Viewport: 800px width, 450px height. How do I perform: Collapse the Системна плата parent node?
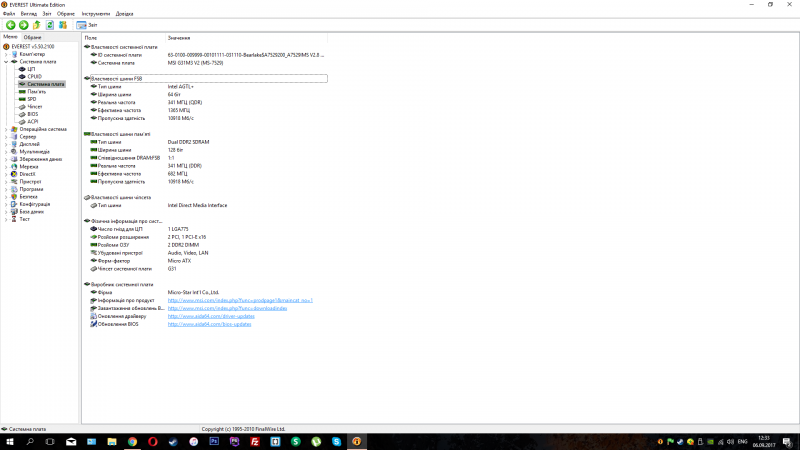coord(6,62)
